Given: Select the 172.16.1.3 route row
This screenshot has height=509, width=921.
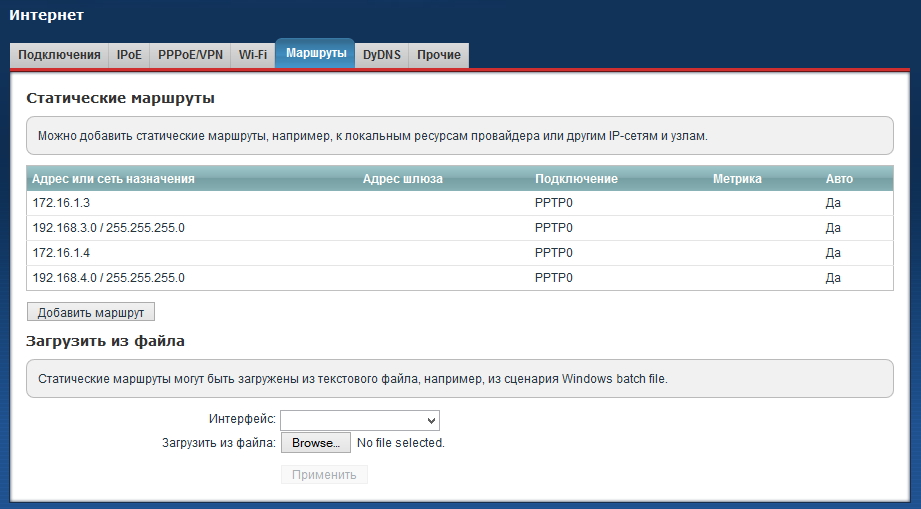Looking at the screenshot, I should (62, 203).
